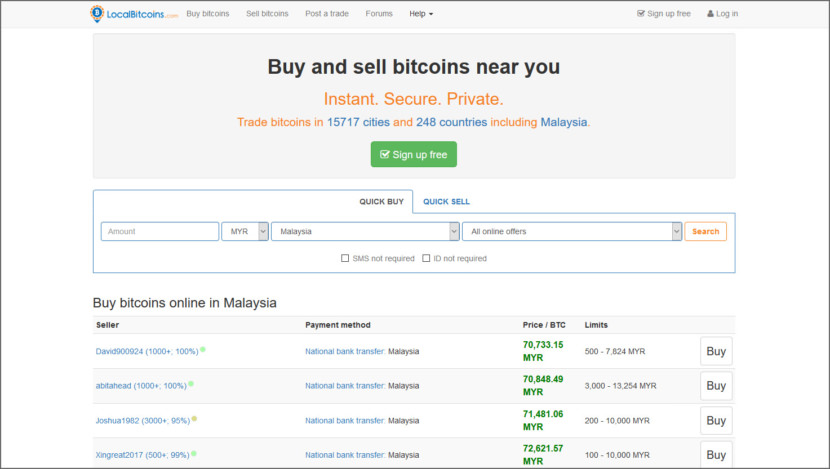Toggle SMS not required checkbox
830x469 pixels.
tap(345, 258)
